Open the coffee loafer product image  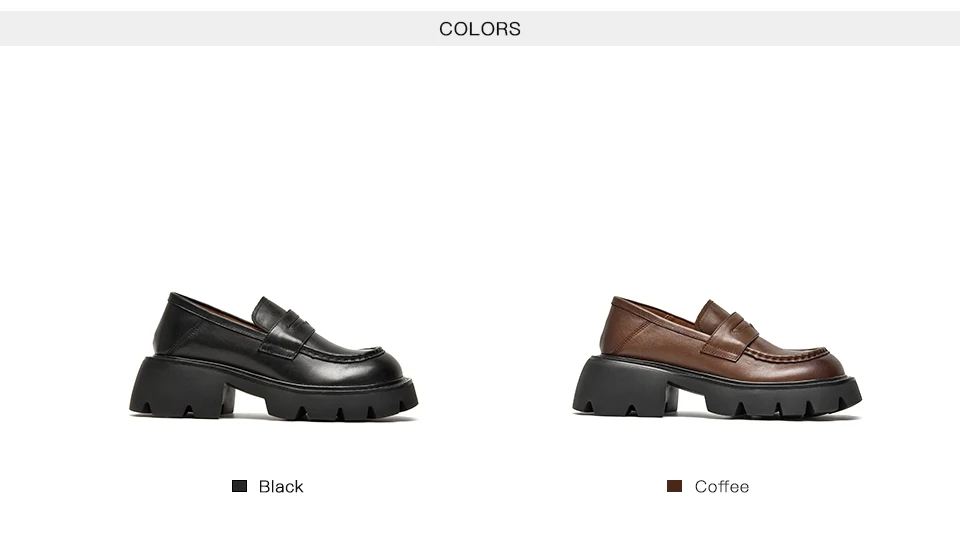point(717,358)
